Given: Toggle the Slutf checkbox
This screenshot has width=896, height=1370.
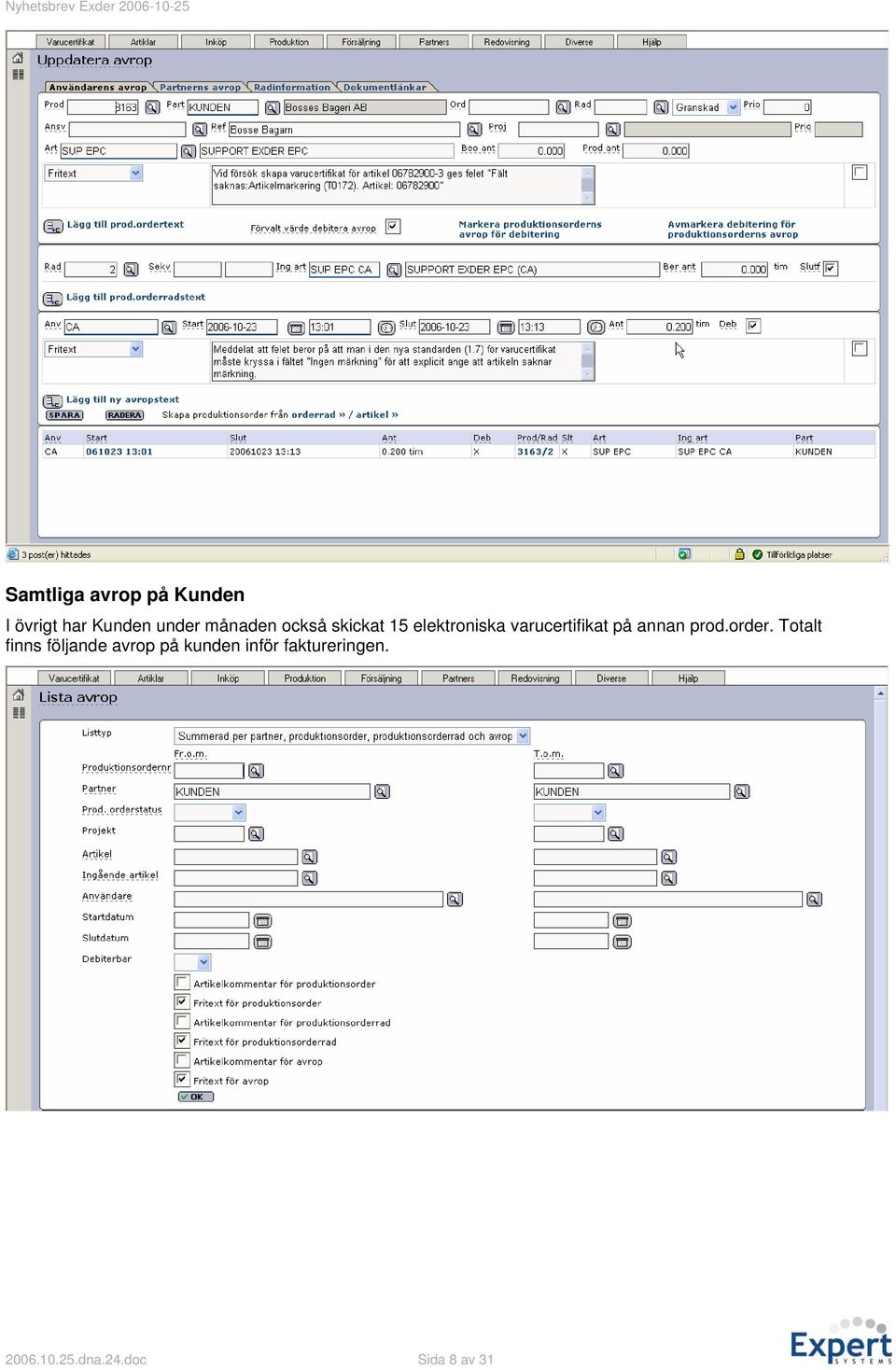Looking at the screenshot, I should coord(831,269).
